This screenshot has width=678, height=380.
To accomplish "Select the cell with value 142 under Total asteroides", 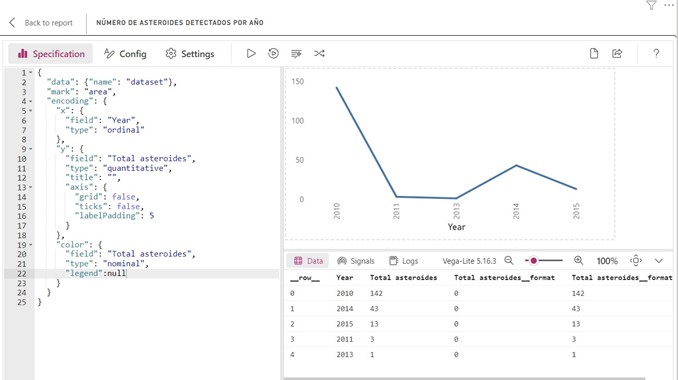I will [376, 293].
